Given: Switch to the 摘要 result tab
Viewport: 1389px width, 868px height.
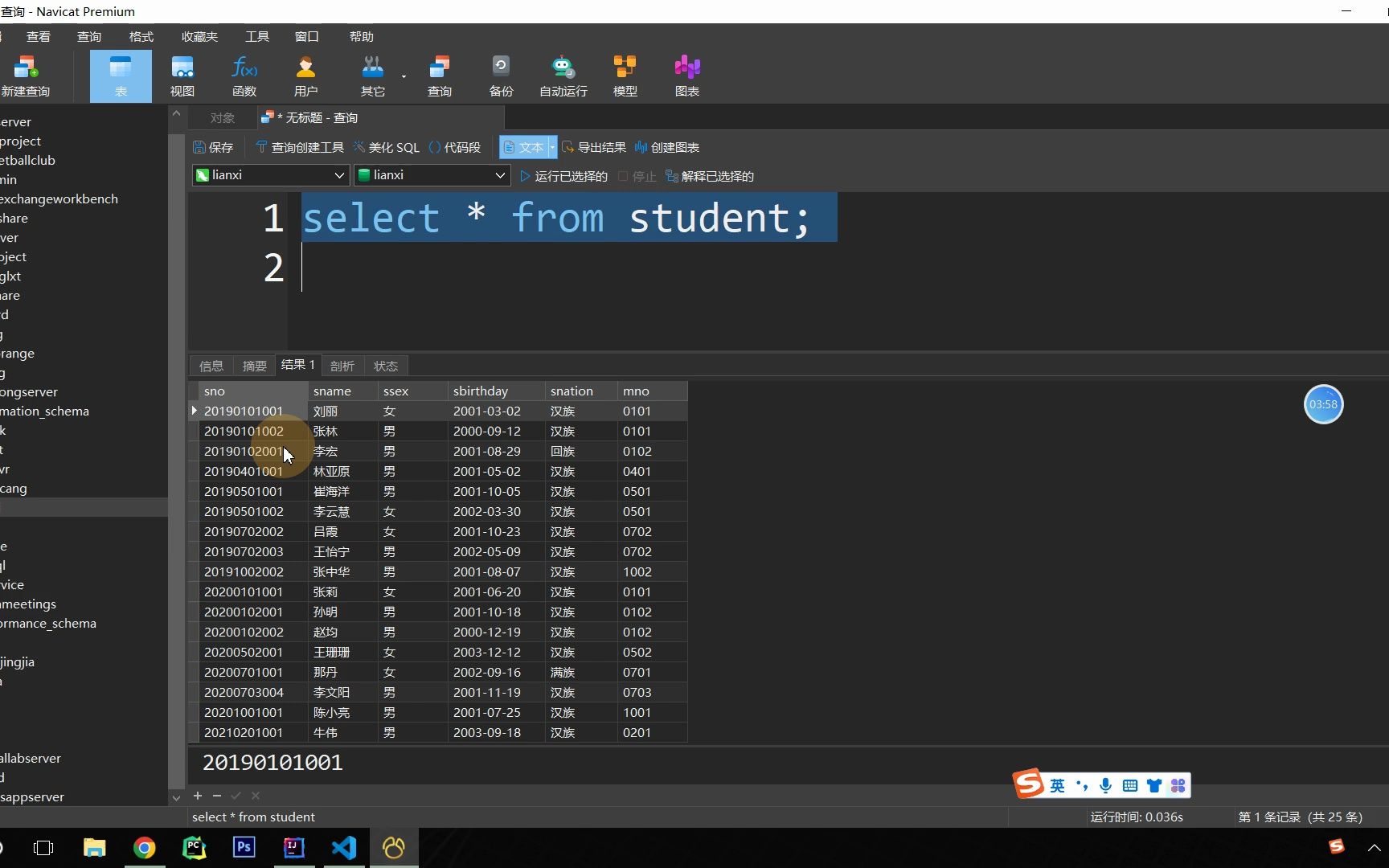Looking at the screenshot, I should [x=255, y=366].
